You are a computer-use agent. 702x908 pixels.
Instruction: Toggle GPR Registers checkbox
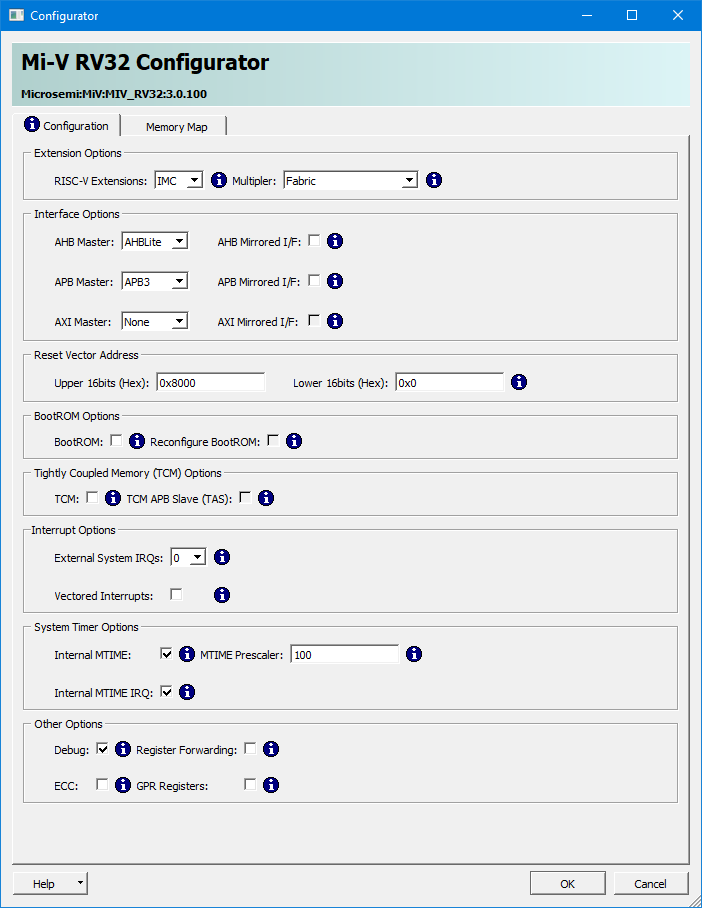pyautogui.click(x=250, y=785)
